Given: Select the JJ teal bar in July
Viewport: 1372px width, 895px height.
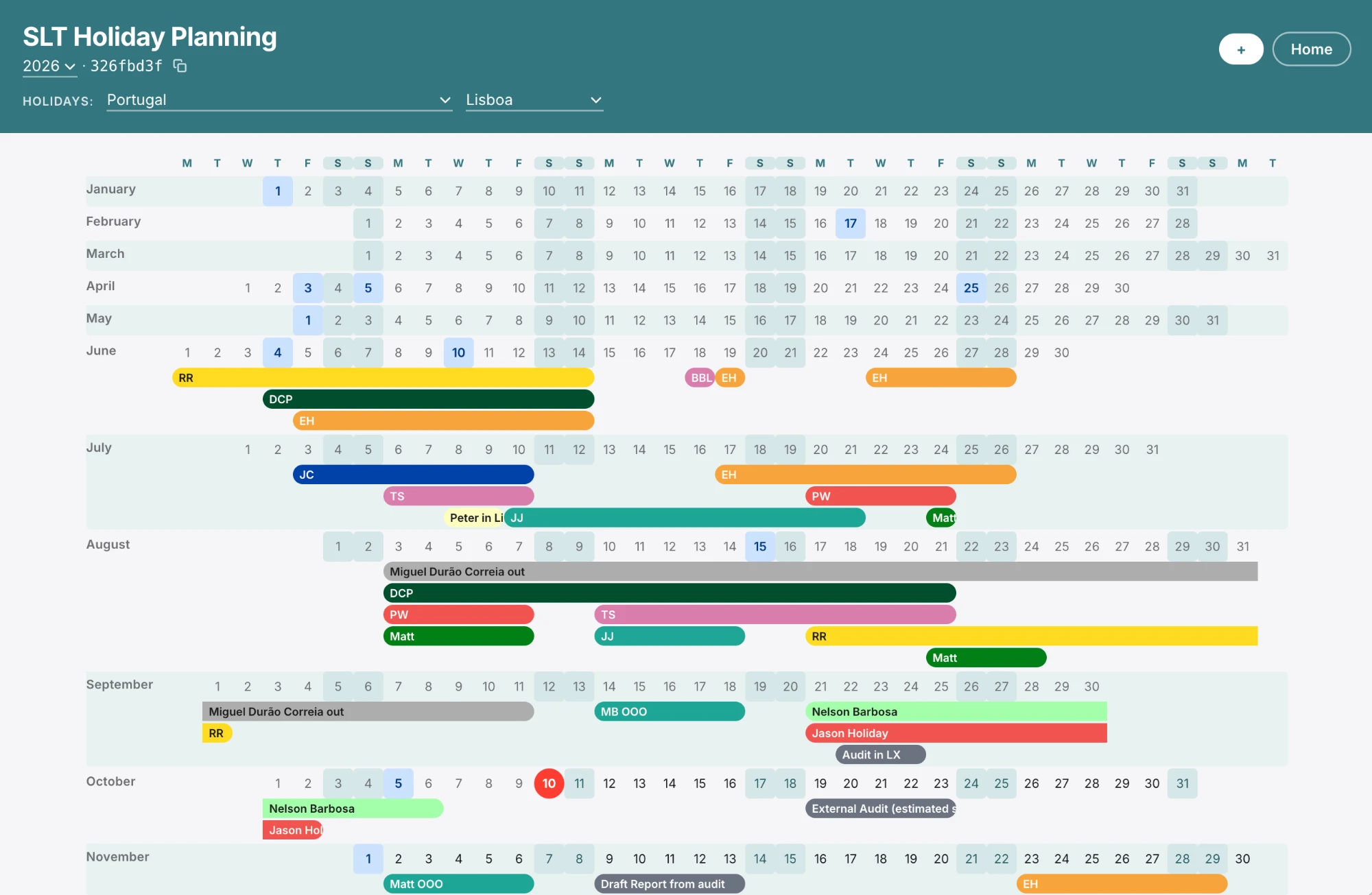Looking at the screenshot, I should click(x=685, y=518).
